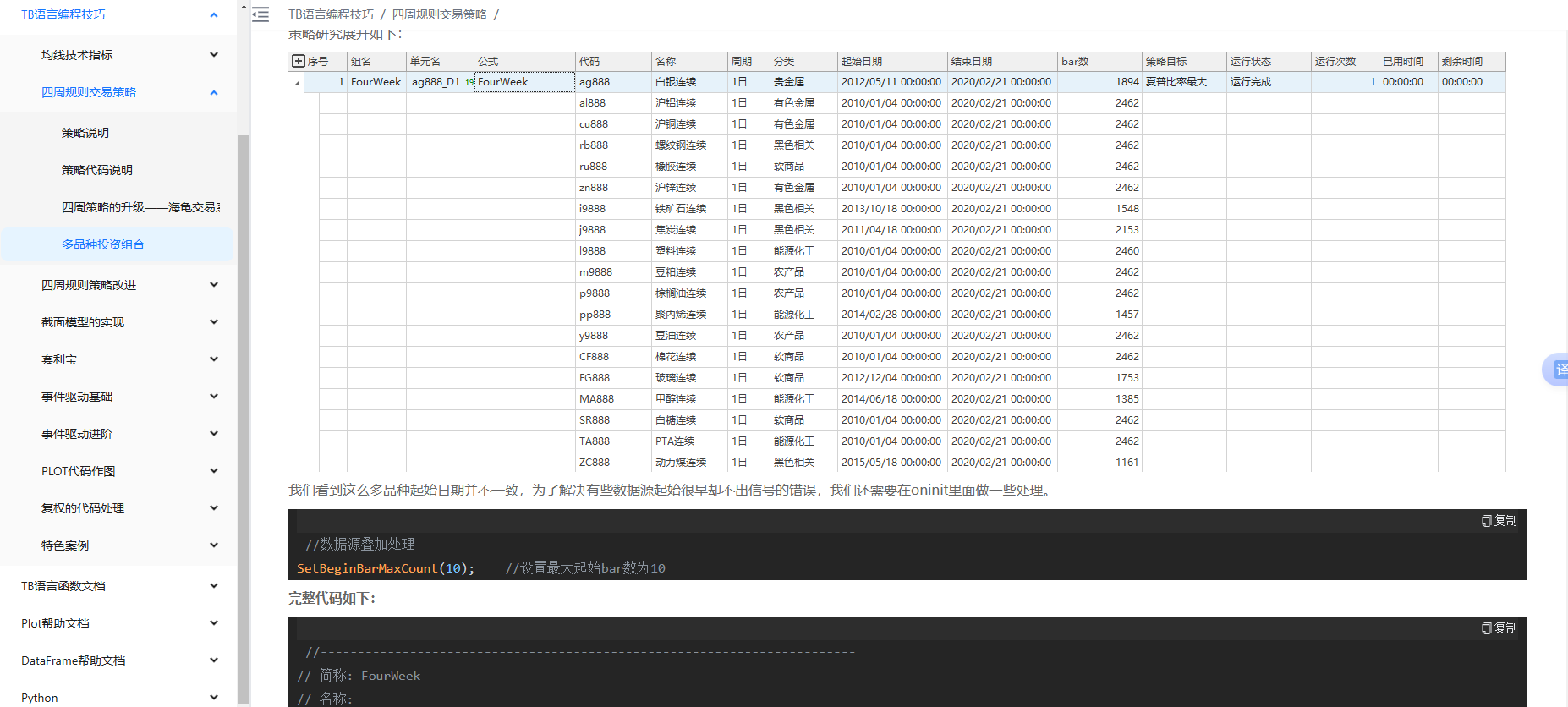Click the plus icon in table header
Image resolution: width=1568 pixels, height=707 pixels.
point(298,61)
